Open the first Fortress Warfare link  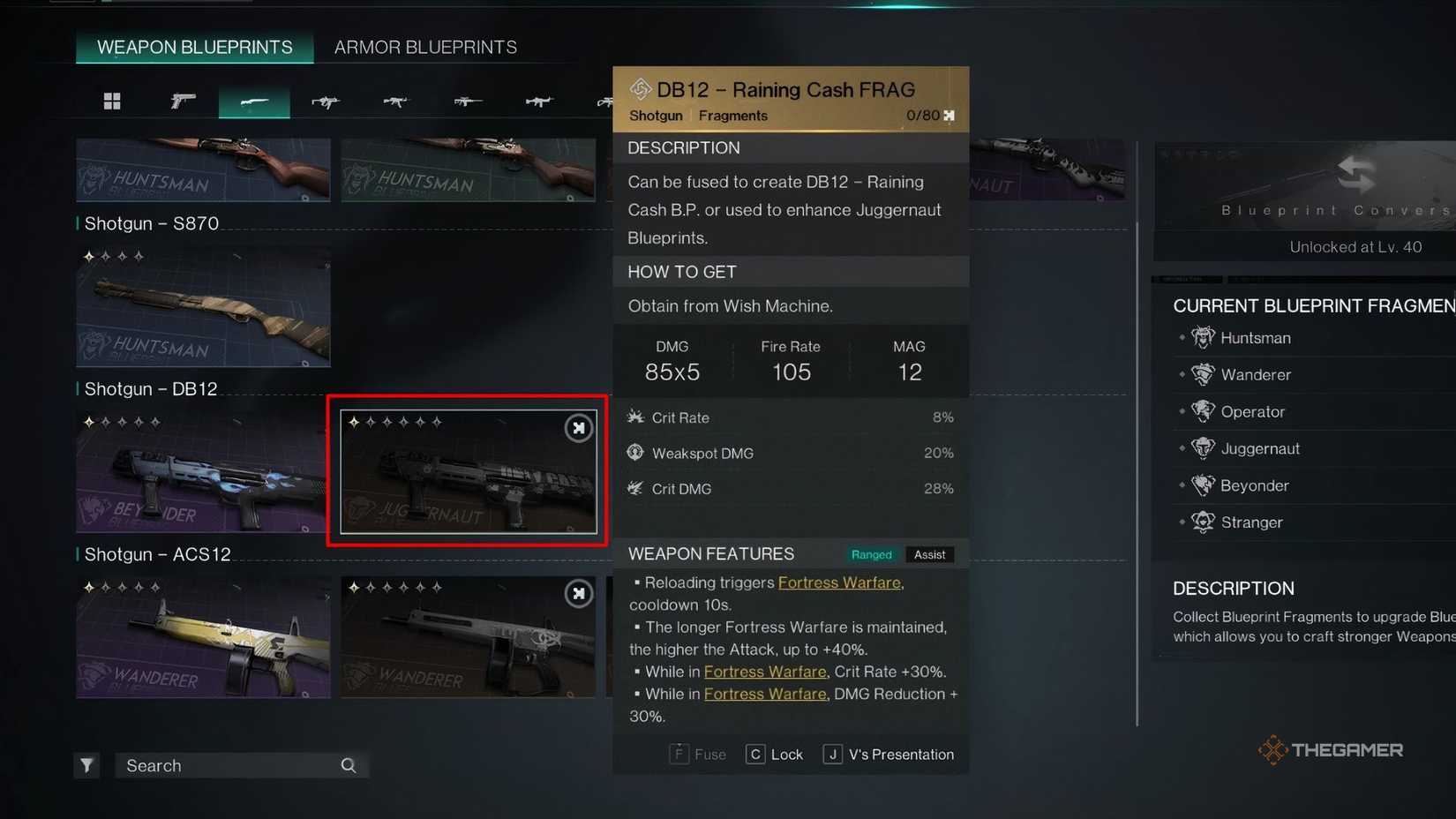click(x=839, y=582)
